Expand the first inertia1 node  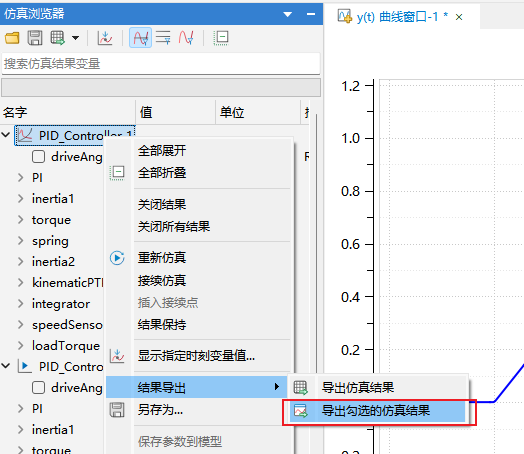[21, 198]
